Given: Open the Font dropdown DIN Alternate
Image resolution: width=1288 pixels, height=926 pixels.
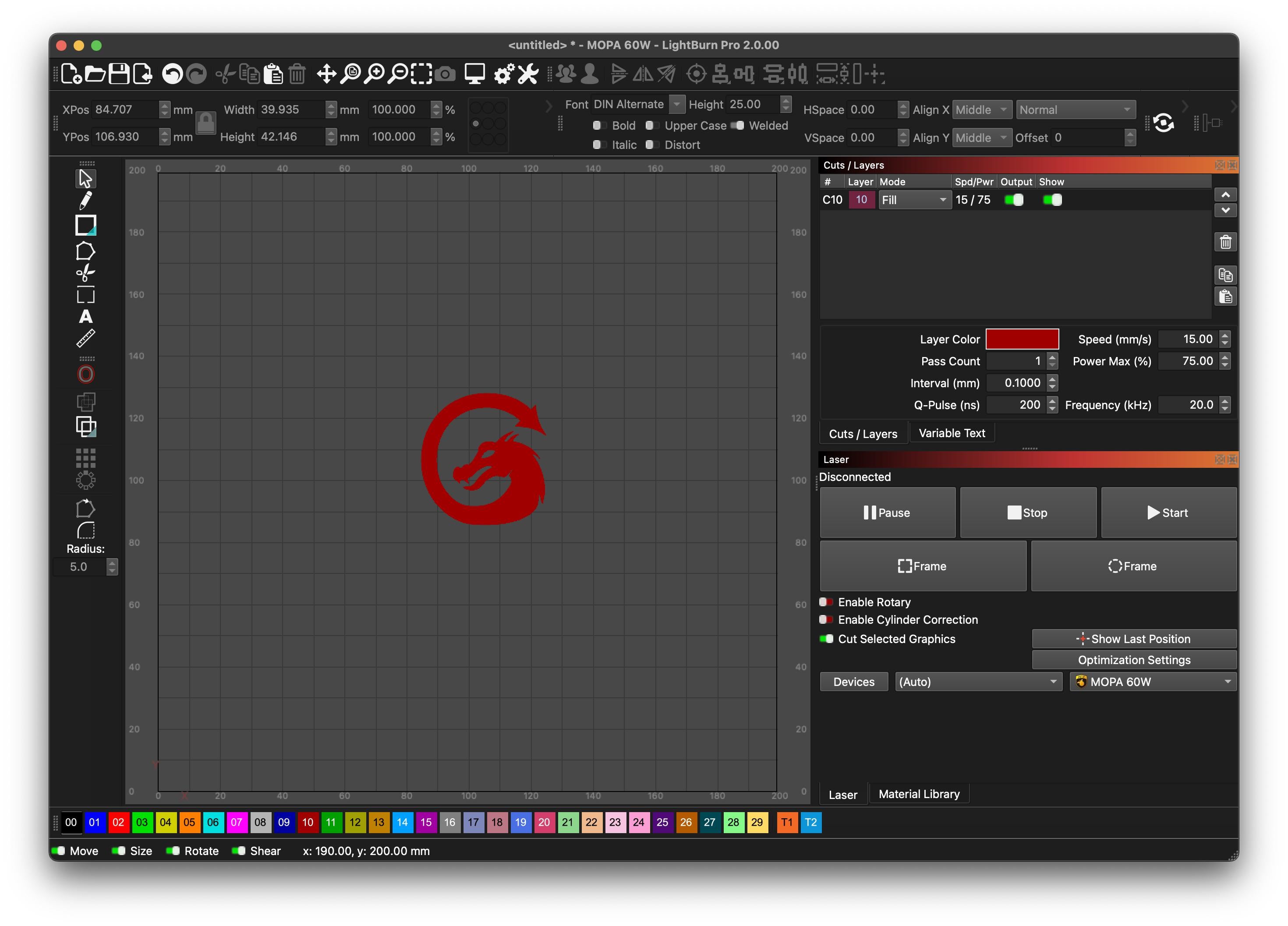Looking at the screenshot, I should coord(638,104).
